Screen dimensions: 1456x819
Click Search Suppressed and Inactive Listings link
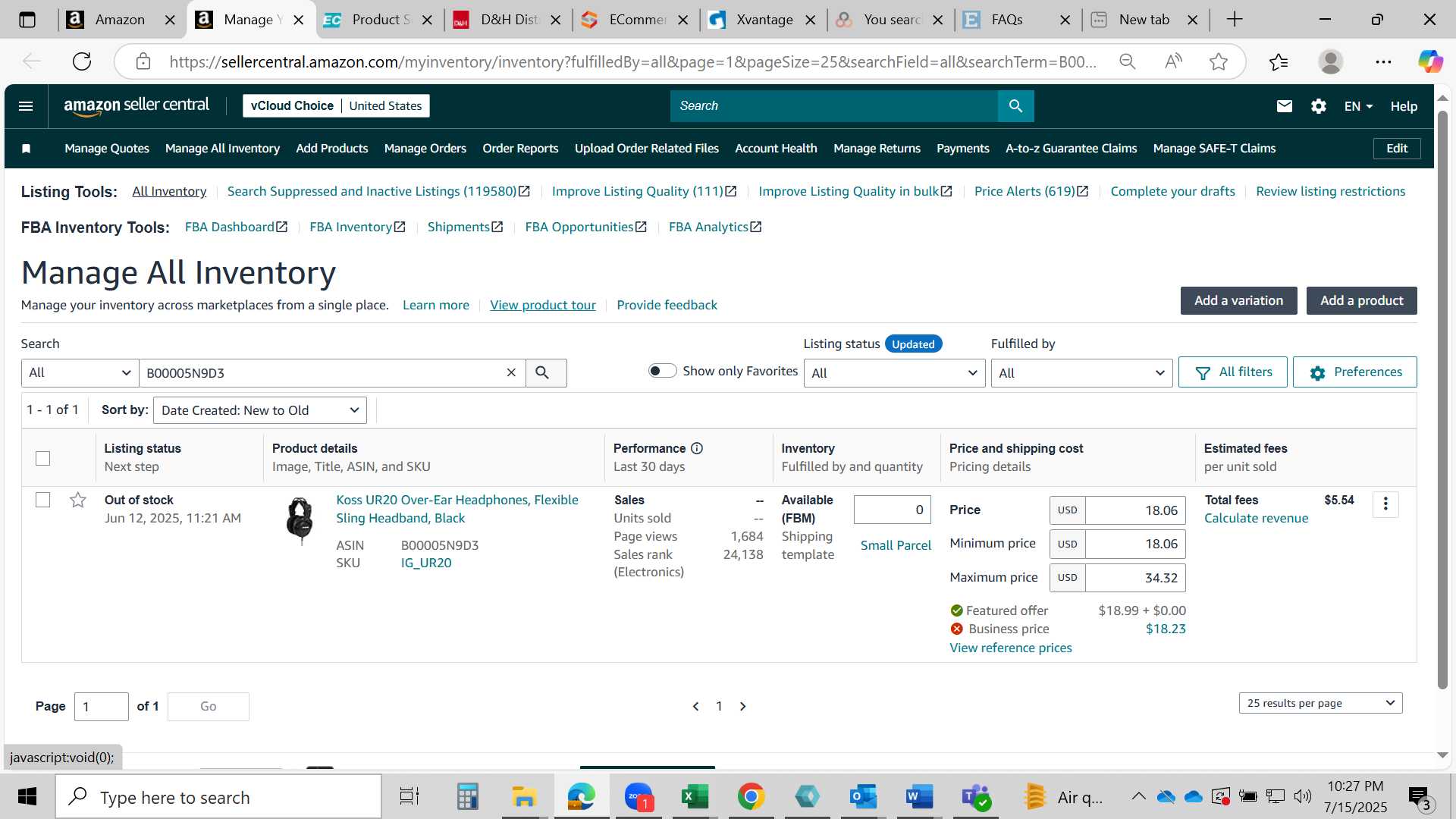coord(378,191)
